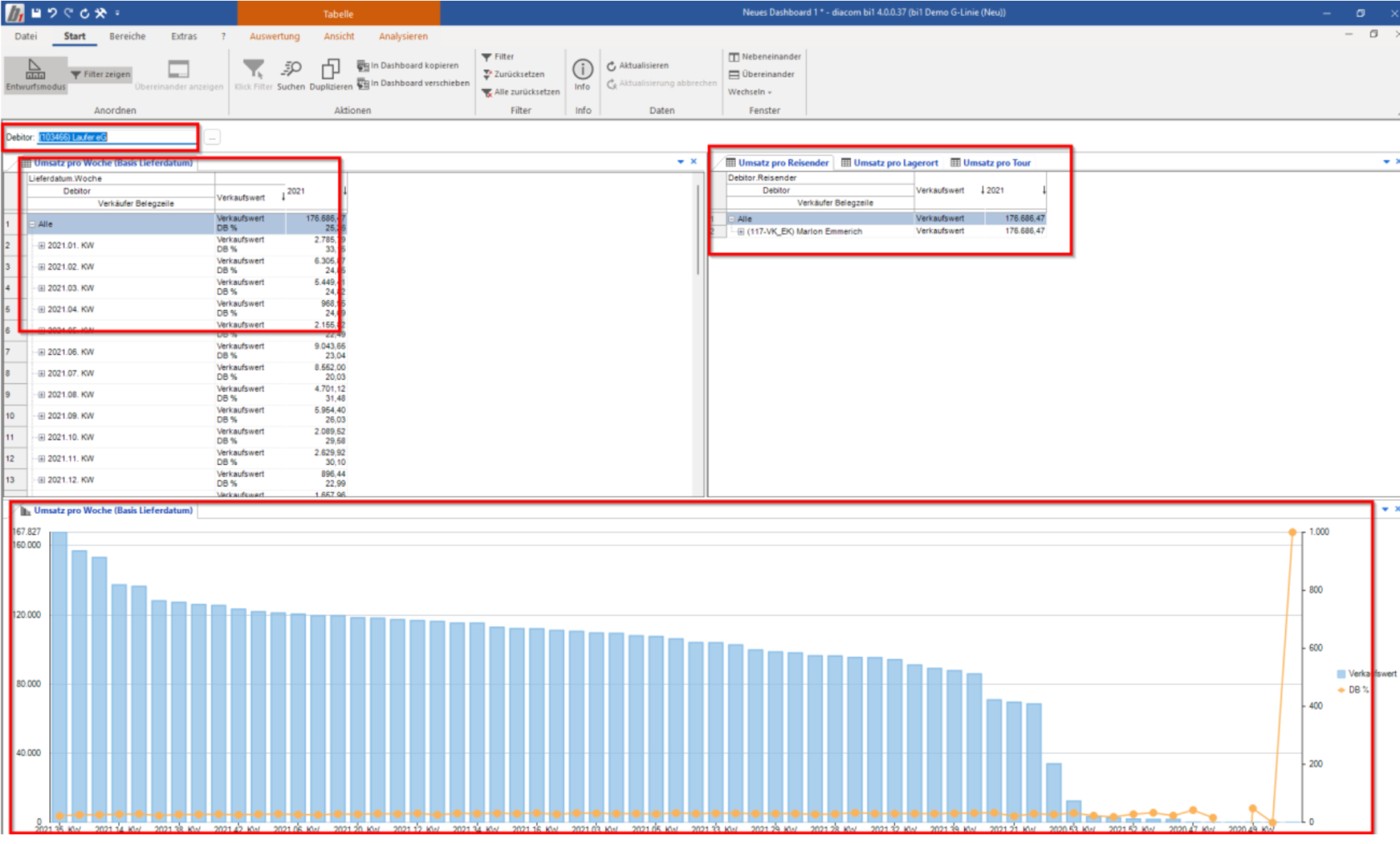Expand the 2021.01. KW row
This screenshot has height=844, width=1400.
(42, 246)
